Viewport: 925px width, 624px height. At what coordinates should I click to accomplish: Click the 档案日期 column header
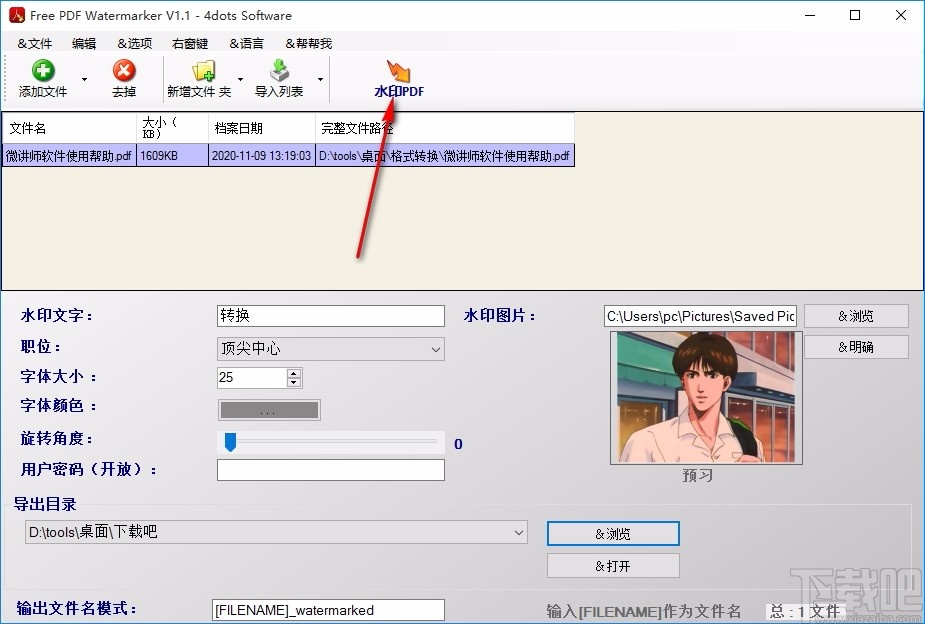pos(262,128)
